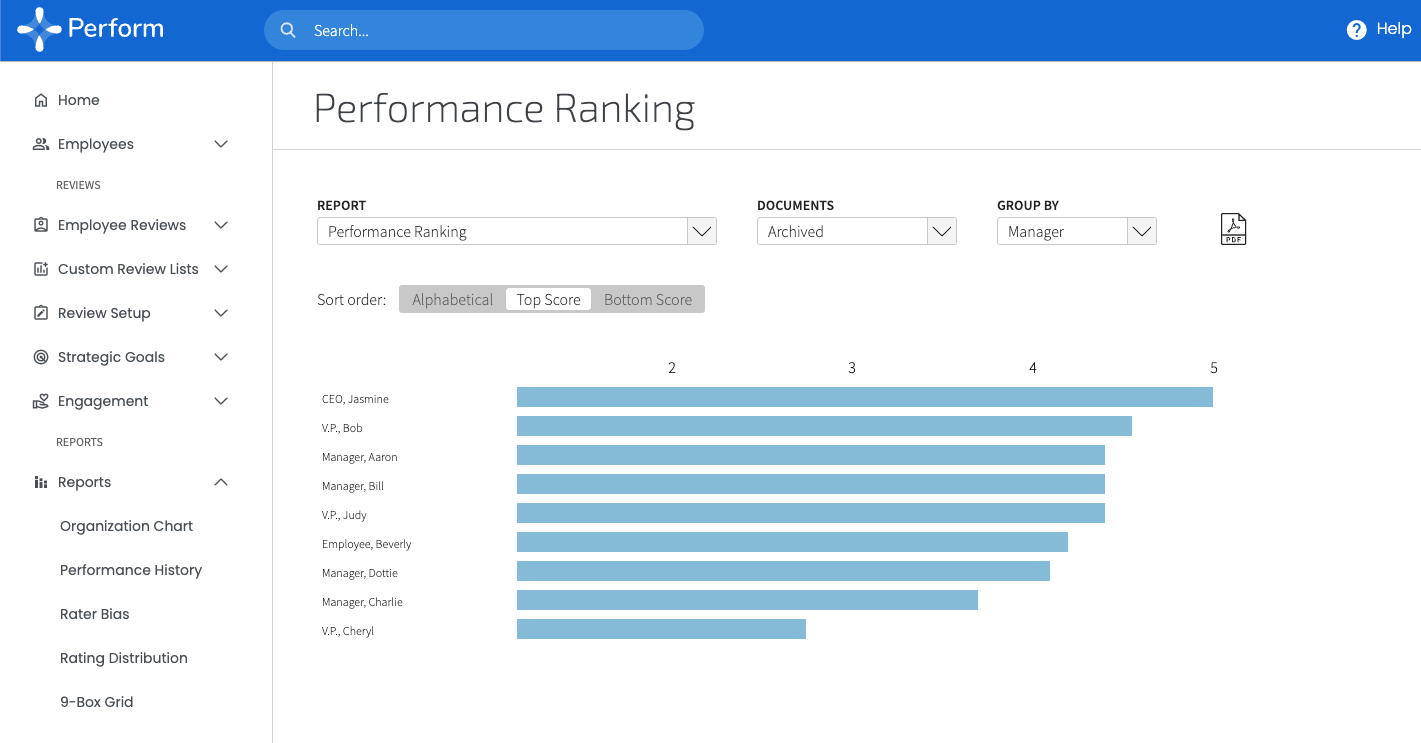
Task: Click the search magnifier icon
Action: point(288,30)
